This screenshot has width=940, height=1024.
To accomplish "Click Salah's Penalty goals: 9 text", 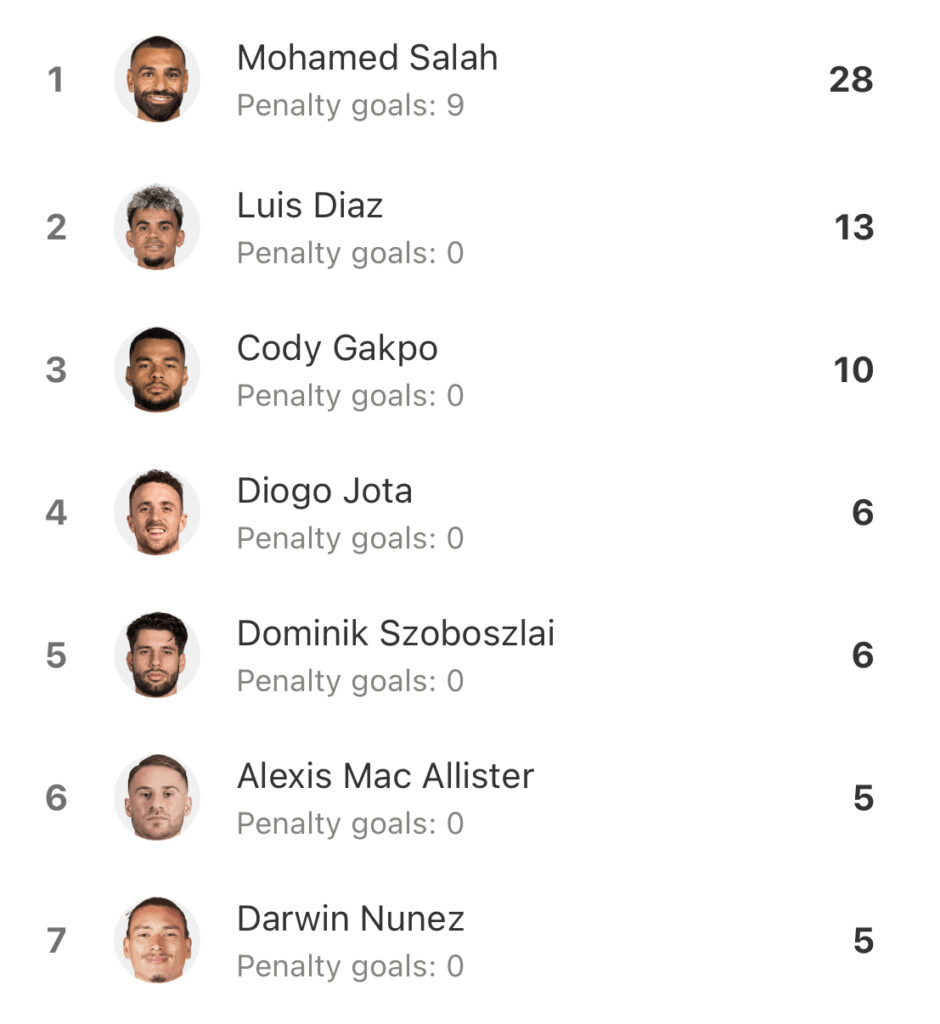I will coord(350,106).
